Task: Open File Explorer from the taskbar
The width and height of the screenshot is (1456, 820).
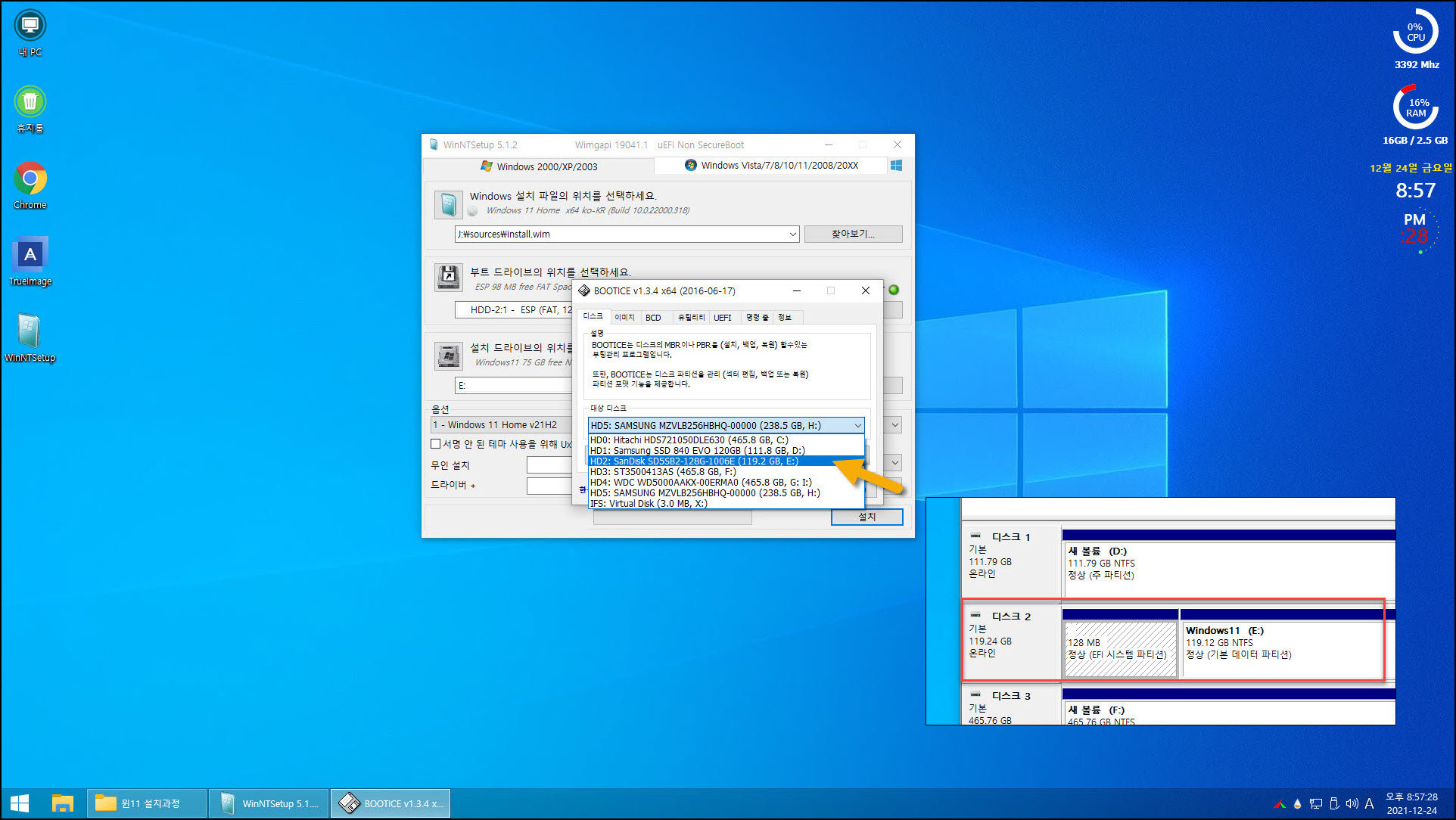Action: [x=62, y=803]
